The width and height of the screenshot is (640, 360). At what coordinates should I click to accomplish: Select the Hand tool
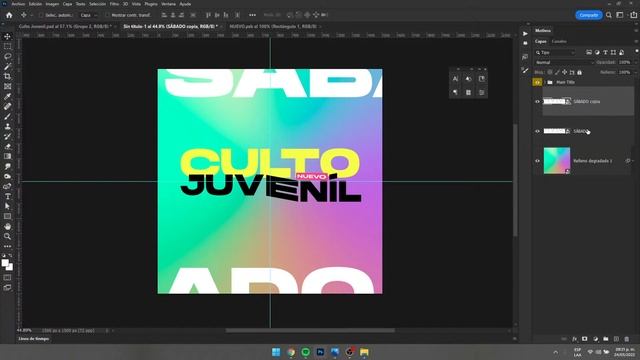coord(7,226)
